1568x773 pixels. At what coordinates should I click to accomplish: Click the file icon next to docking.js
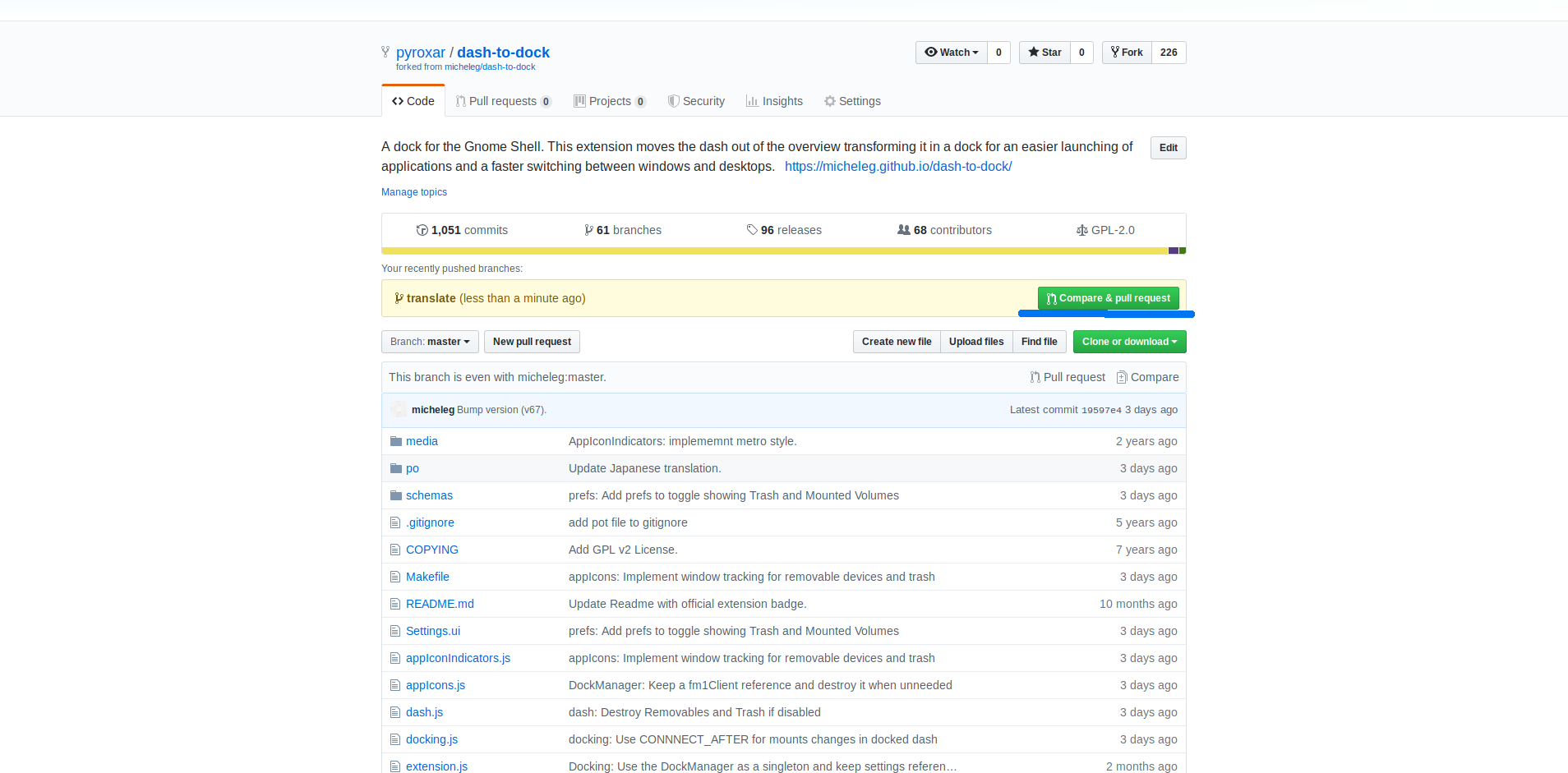[395, 739]
